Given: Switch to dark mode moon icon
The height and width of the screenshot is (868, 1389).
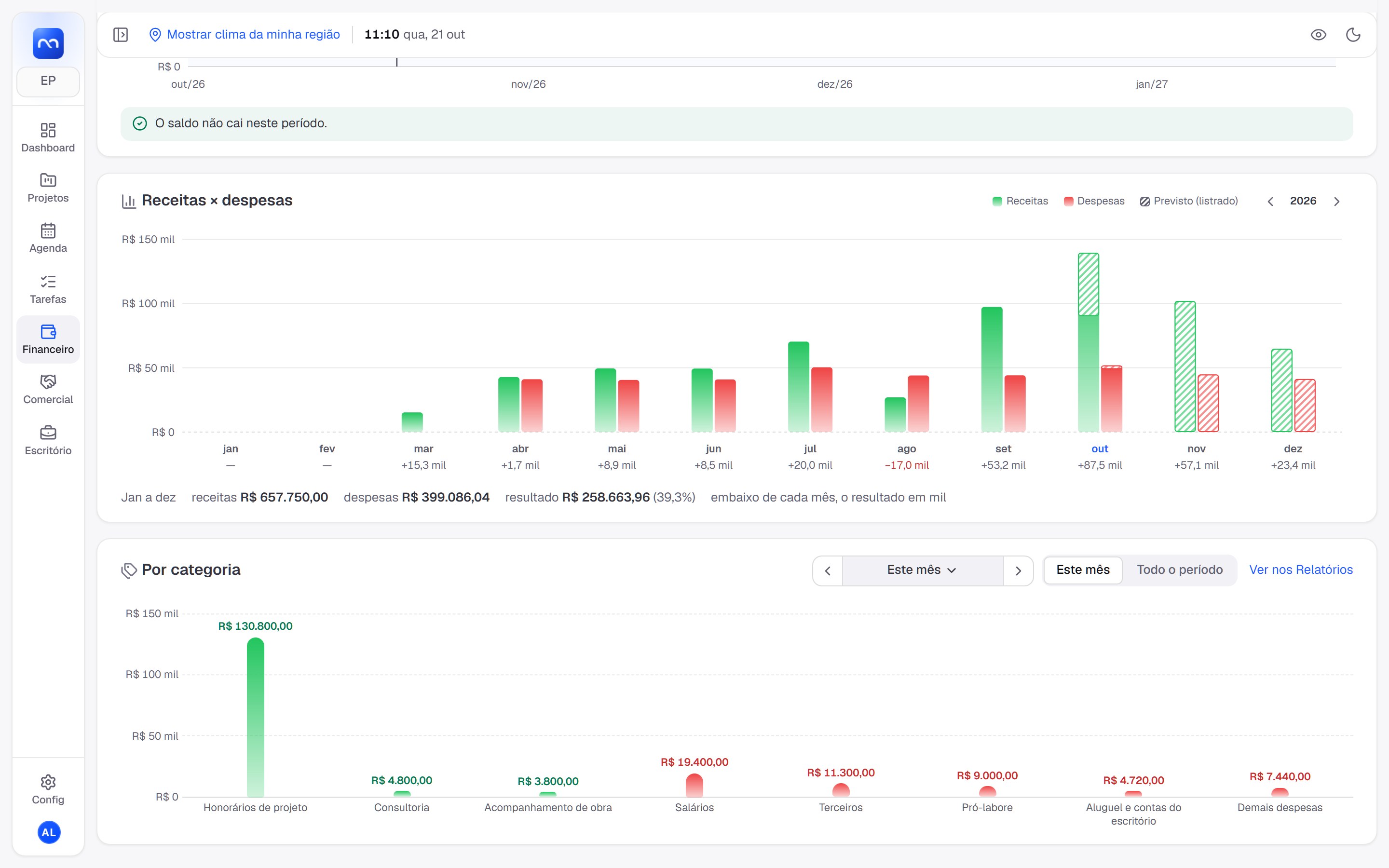Looking at the screenshot, I should point(1353,34).
